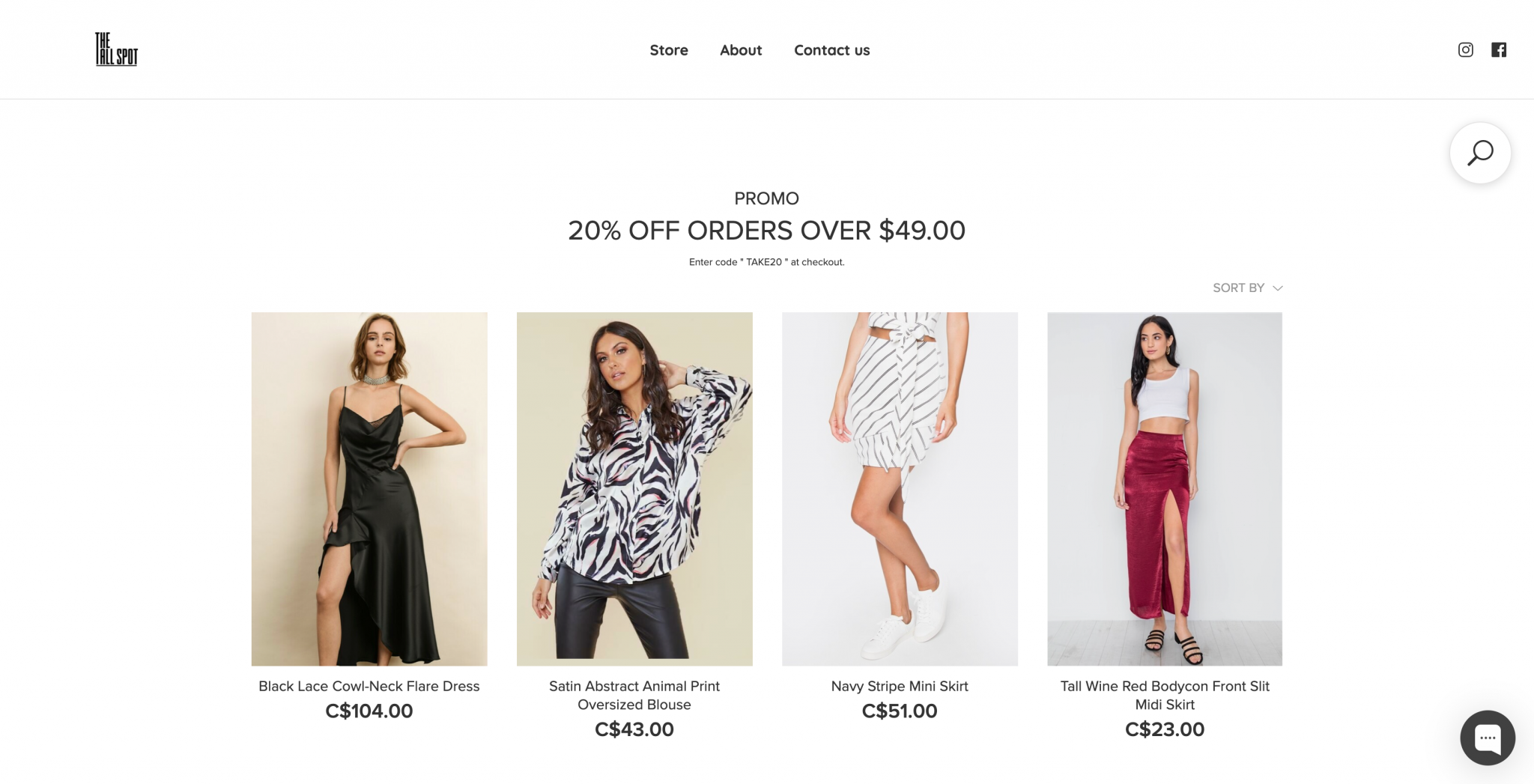Click the 20% OFF promo headline
The height and width of the screenshot is (784, 1534).
coord(767,231)
